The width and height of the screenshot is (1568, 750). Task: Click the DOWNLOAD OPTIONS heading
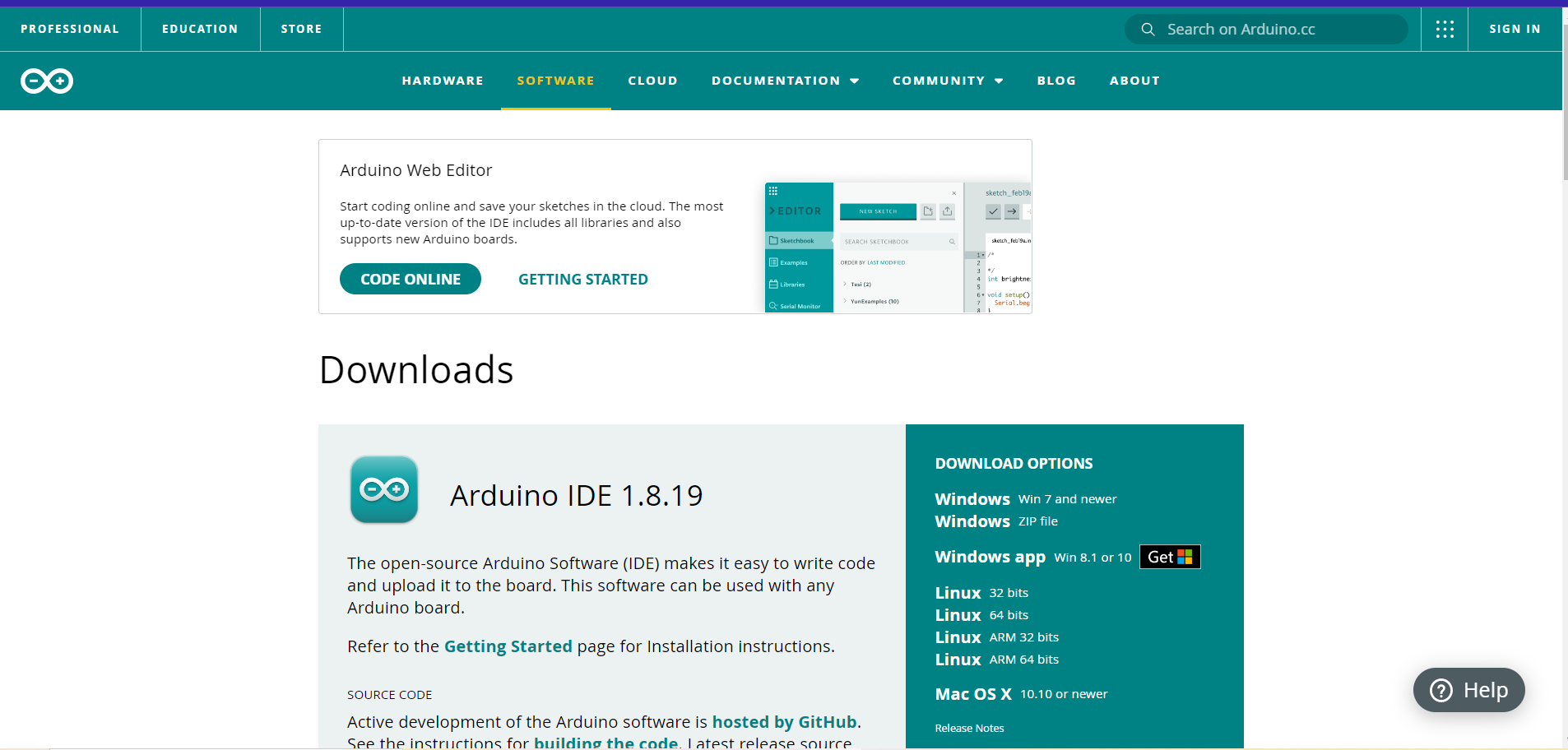[x=1014, y=464]
